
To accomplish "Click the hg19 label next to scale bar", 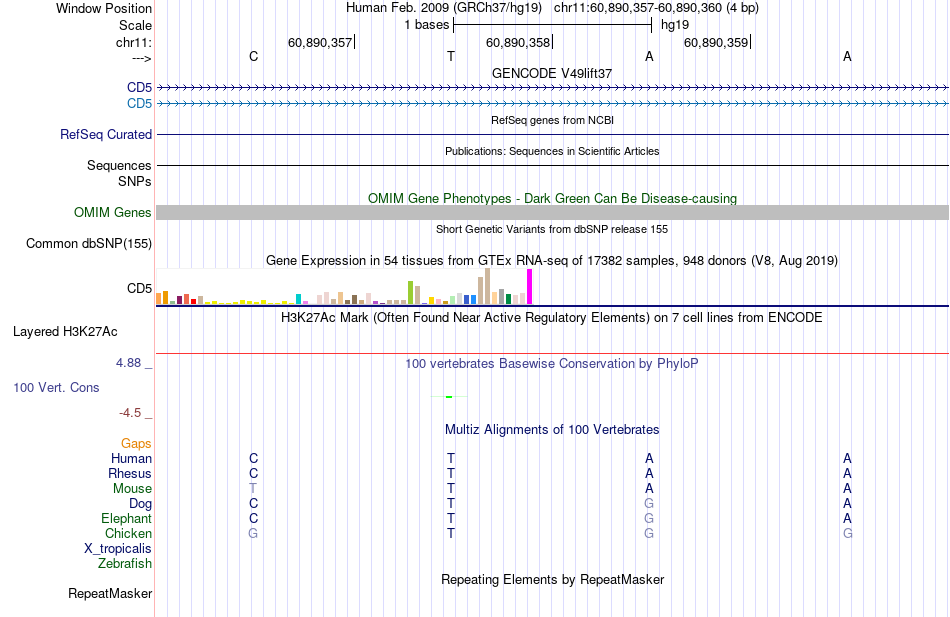I will tap(675, 25).
